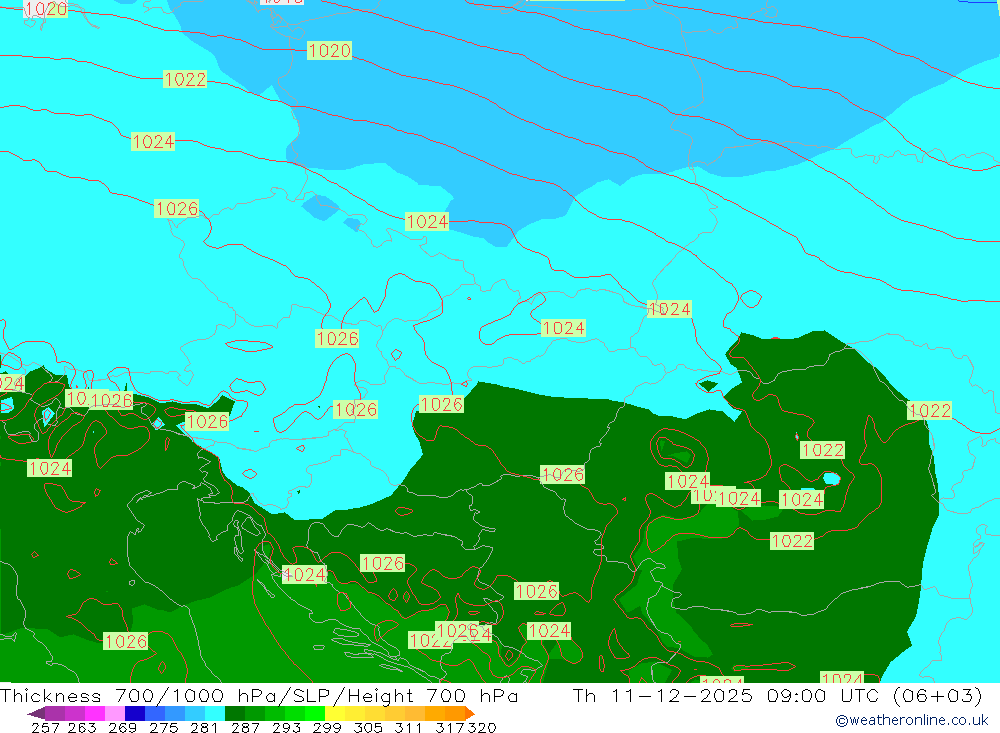This screenshot has width=1000, height=733.
Task: Click the legend value 320
Action: coord(482,728)
